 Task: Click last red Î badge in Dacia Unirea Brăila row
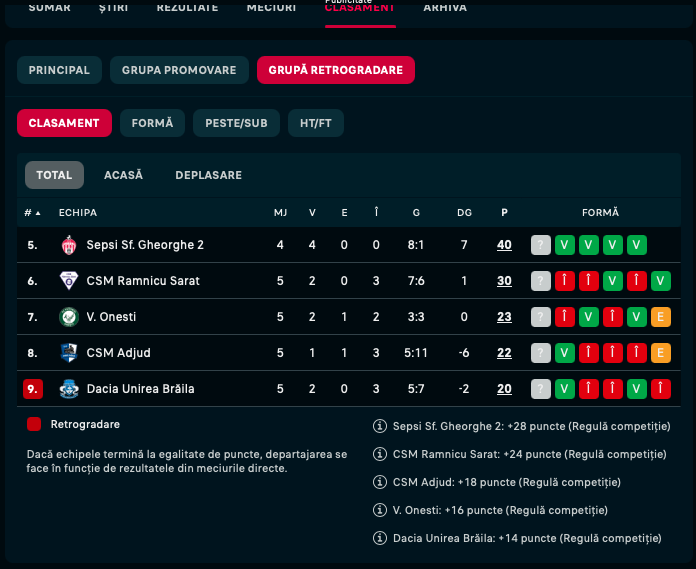click(x=660, y=389)
